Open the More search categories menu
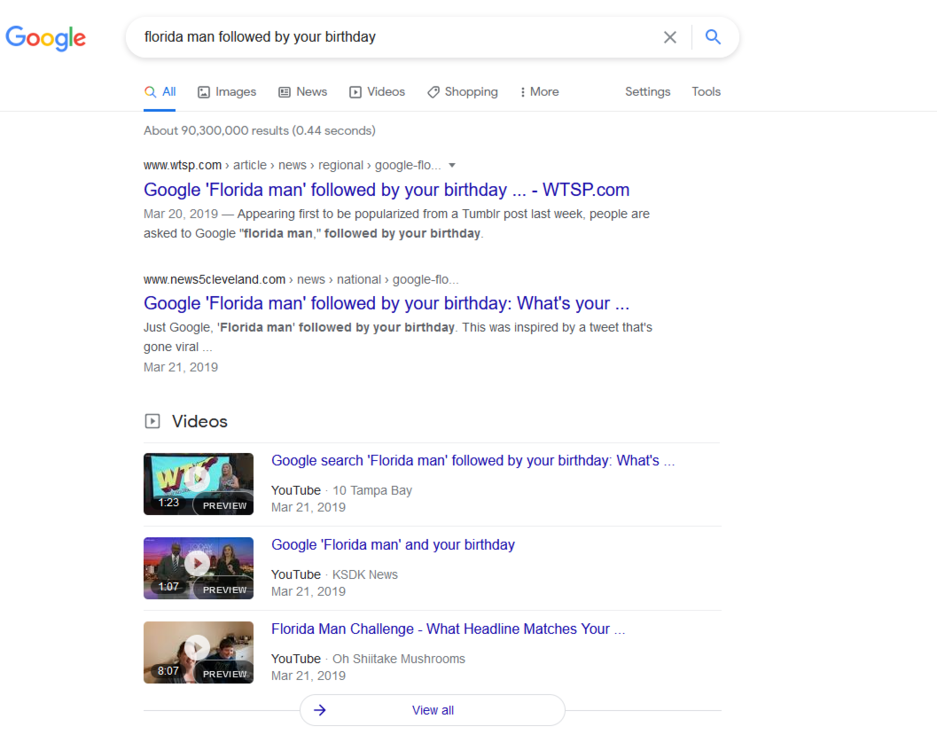937x750 pixels. 539,92
